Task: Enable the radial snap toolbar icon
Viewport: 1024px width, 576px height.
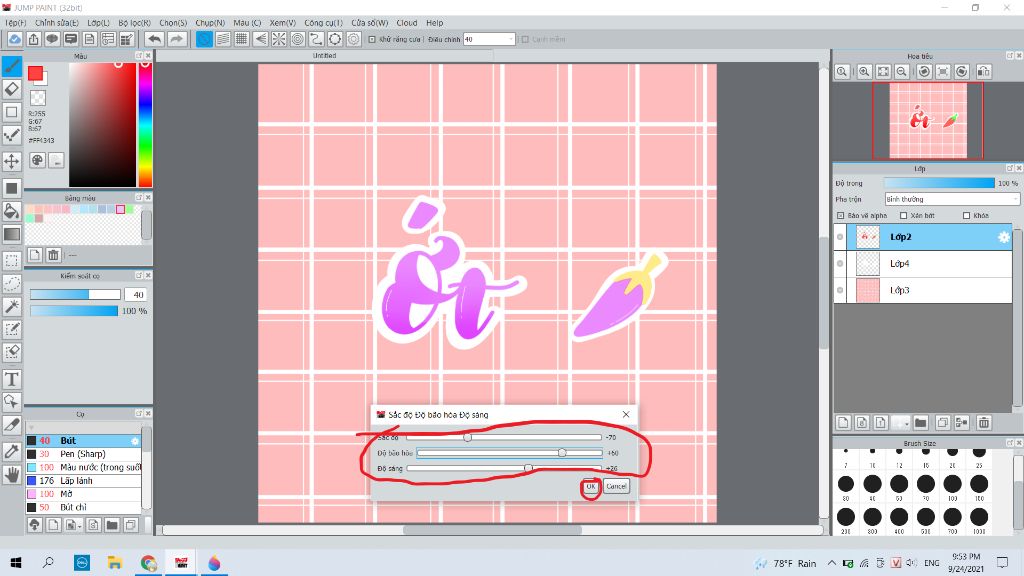Action: tap(279, 39)
